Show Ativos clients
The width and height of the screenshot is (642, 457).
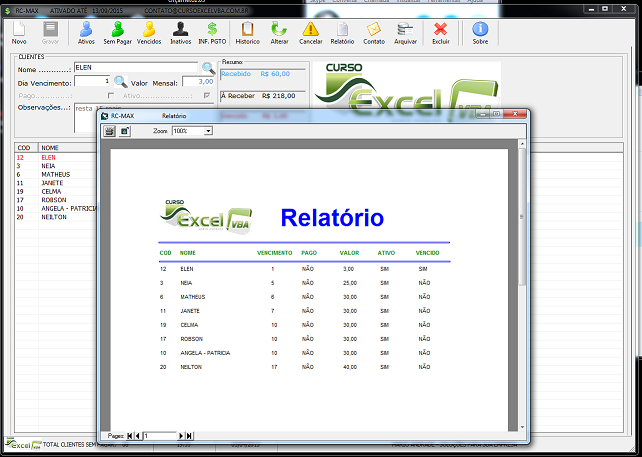86,33
